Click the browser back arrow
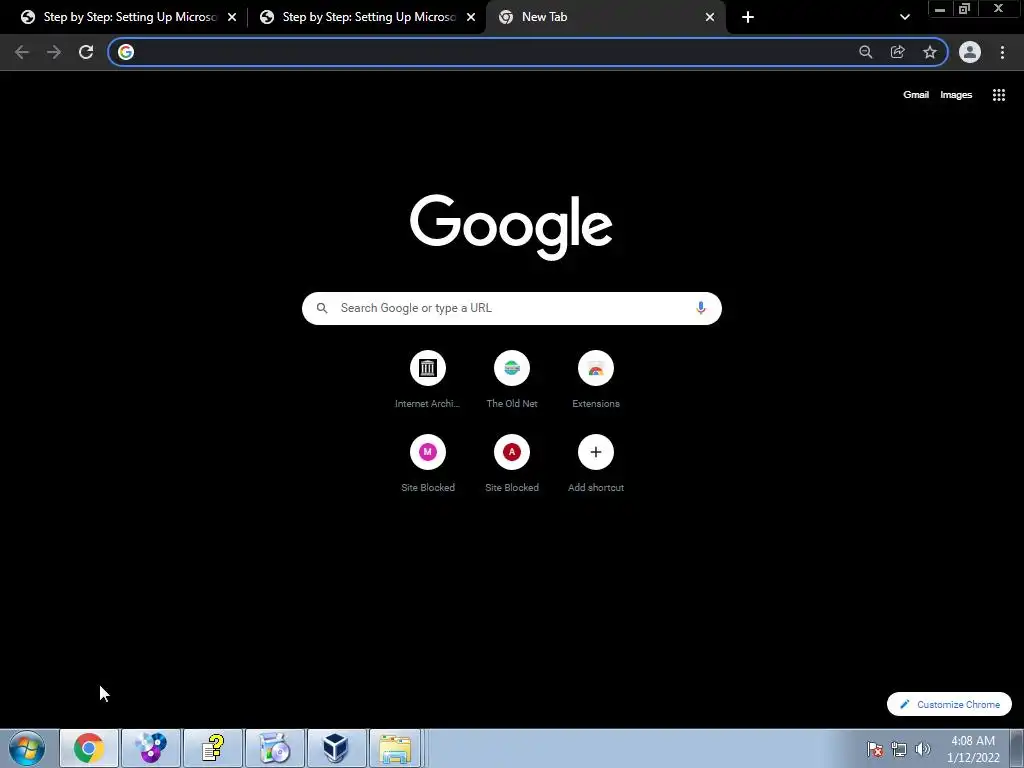The image size is (1024, 768). (x=22, y=52)
